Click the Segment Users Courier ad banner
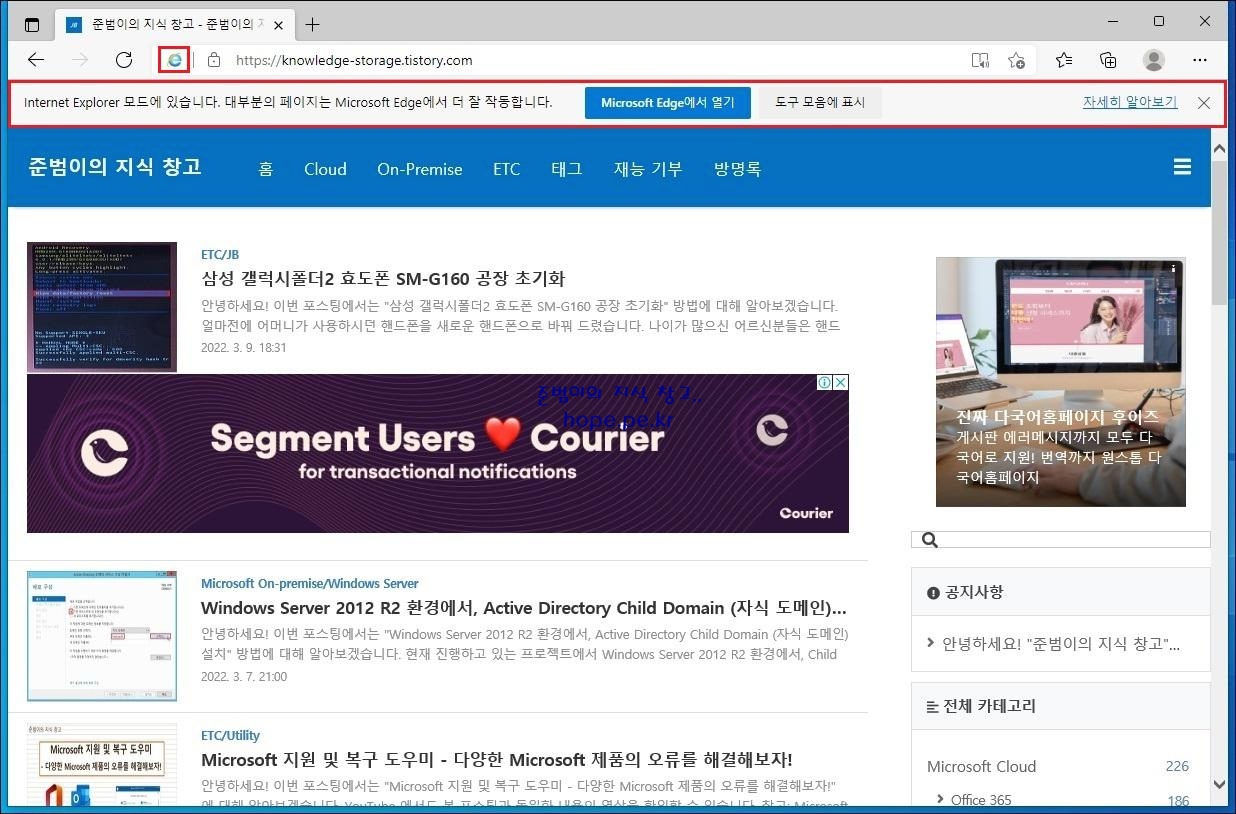Image resolution: width=1236 pixels, height=814 pixels. click(x=438, y=454)
